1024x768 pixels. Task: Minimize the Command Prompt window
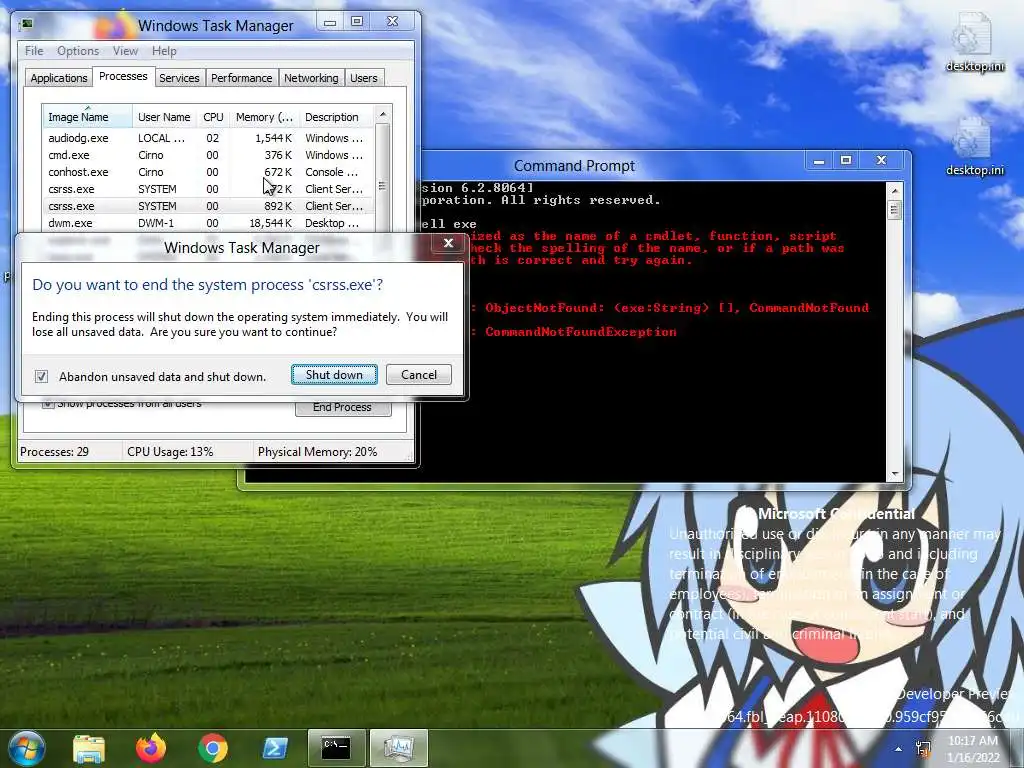pyautogui.click(x=819, y=160)
